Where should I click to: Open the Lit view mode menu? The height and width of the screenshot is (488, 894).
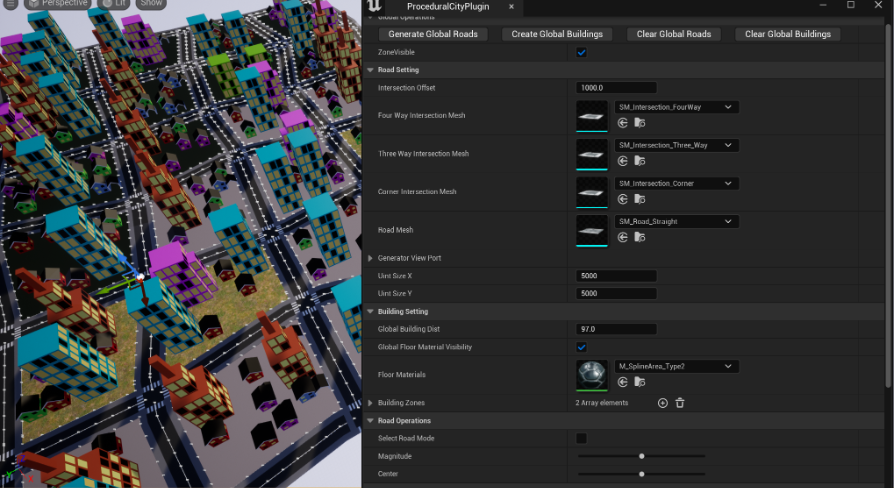113,3
